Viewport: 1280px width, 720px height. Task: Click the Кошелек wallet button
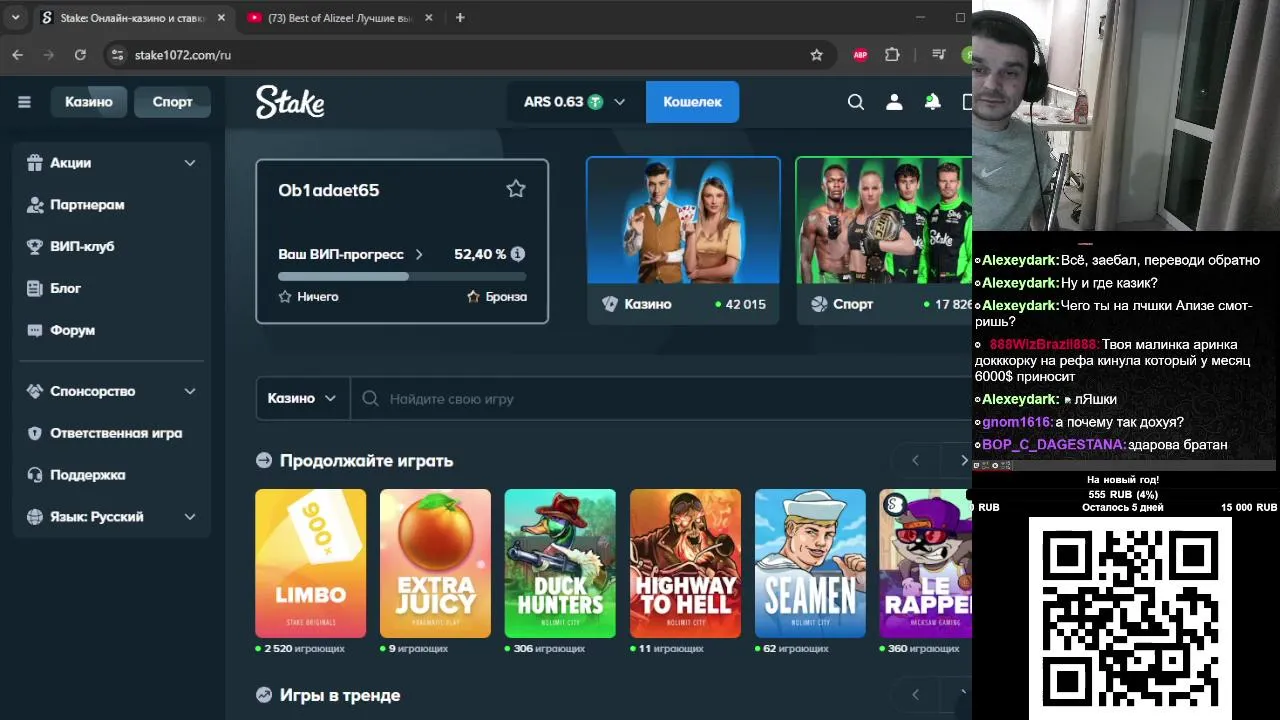coord(692,102)
